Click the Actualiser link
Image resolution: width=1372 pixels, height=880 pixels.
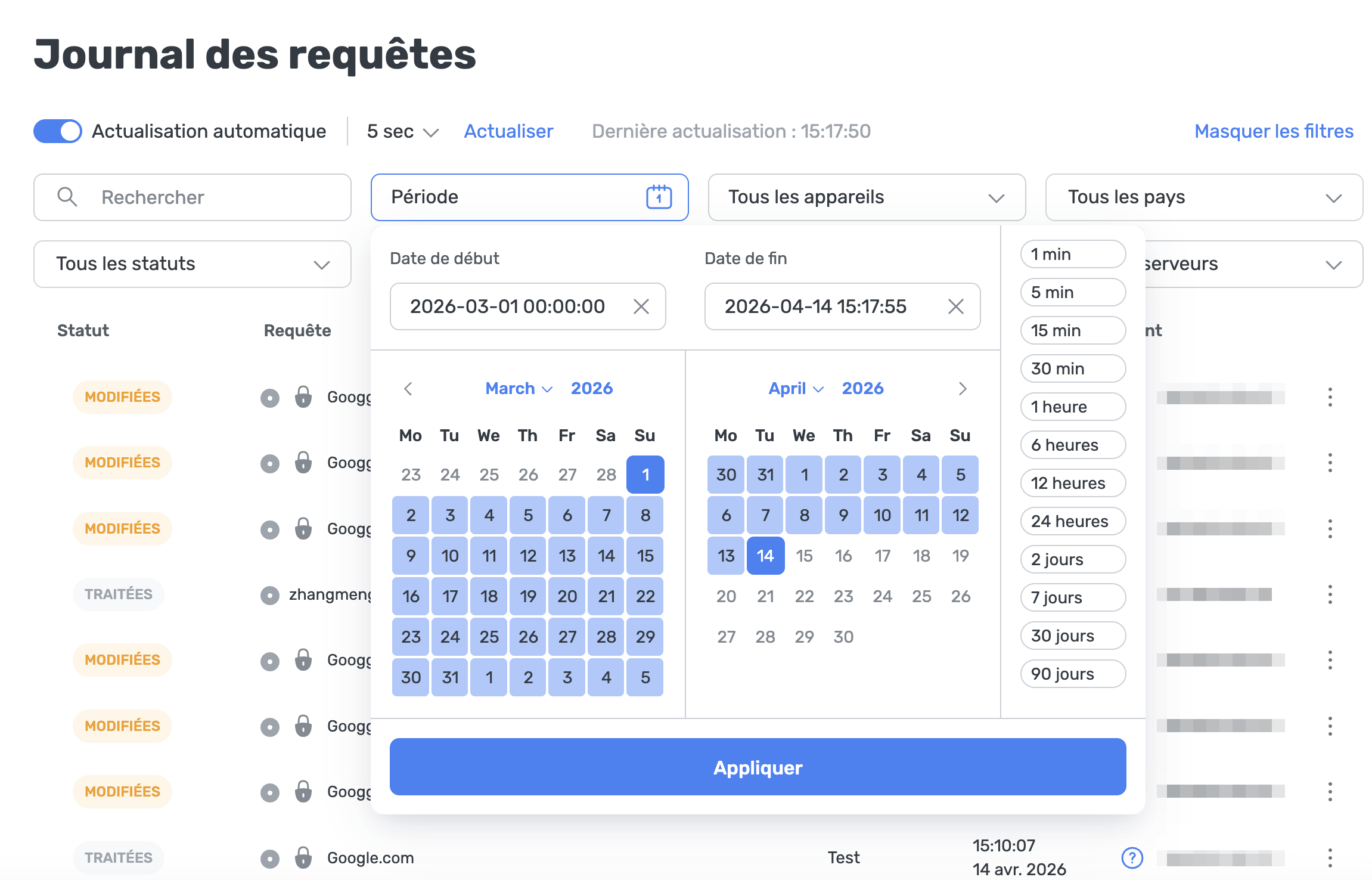click(508, 131)
